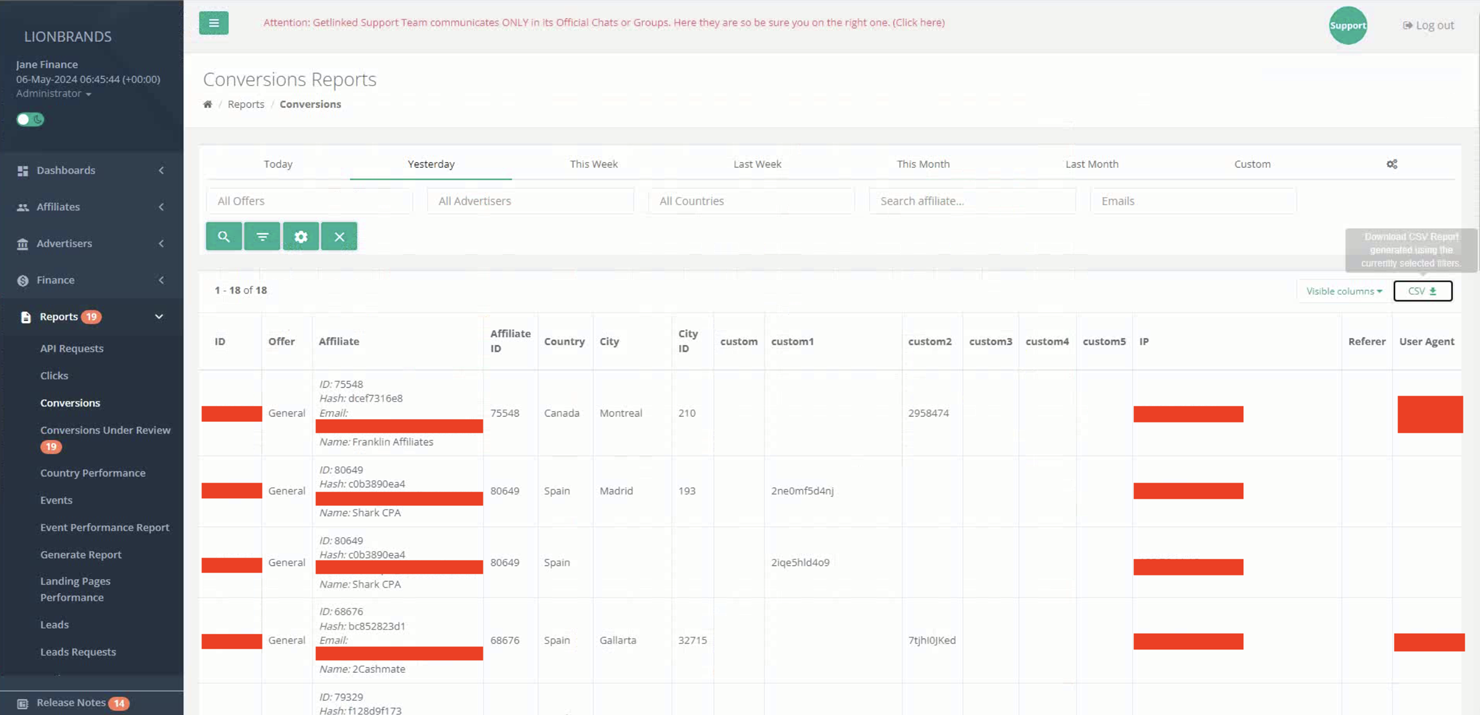This screenshot has width=1480, height=715.
Task: Open Conversions Under Review in sidebar
Action: click(105, 431)
